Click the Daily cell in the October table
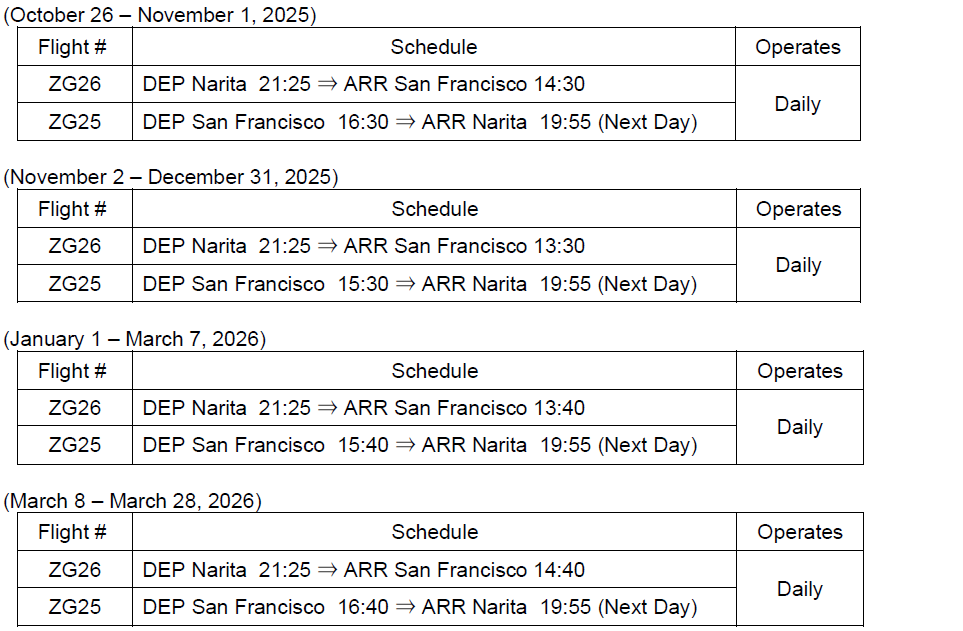This screenshot has height=631, width=963. coord(797,104)
